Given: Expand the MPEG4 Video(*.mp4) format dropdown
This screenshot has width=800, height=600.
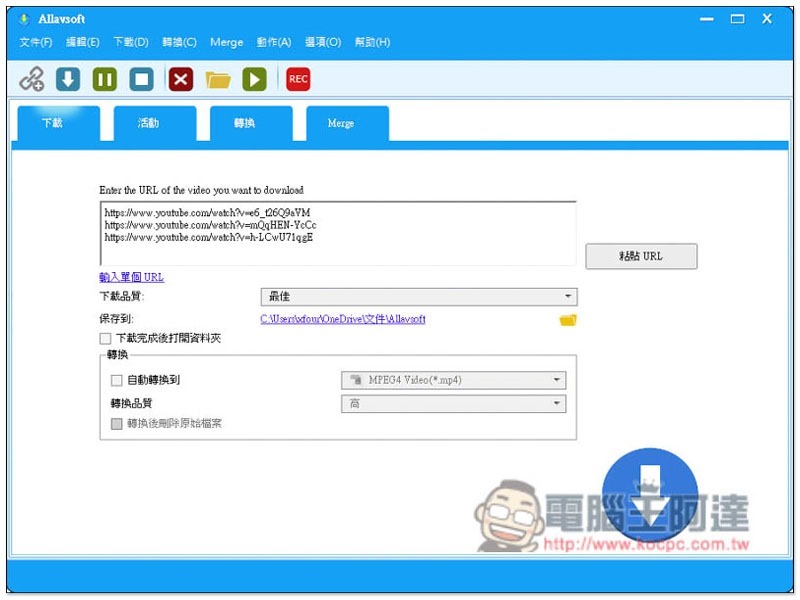Looking at the screenshot, I should click(x=454, y=380).
